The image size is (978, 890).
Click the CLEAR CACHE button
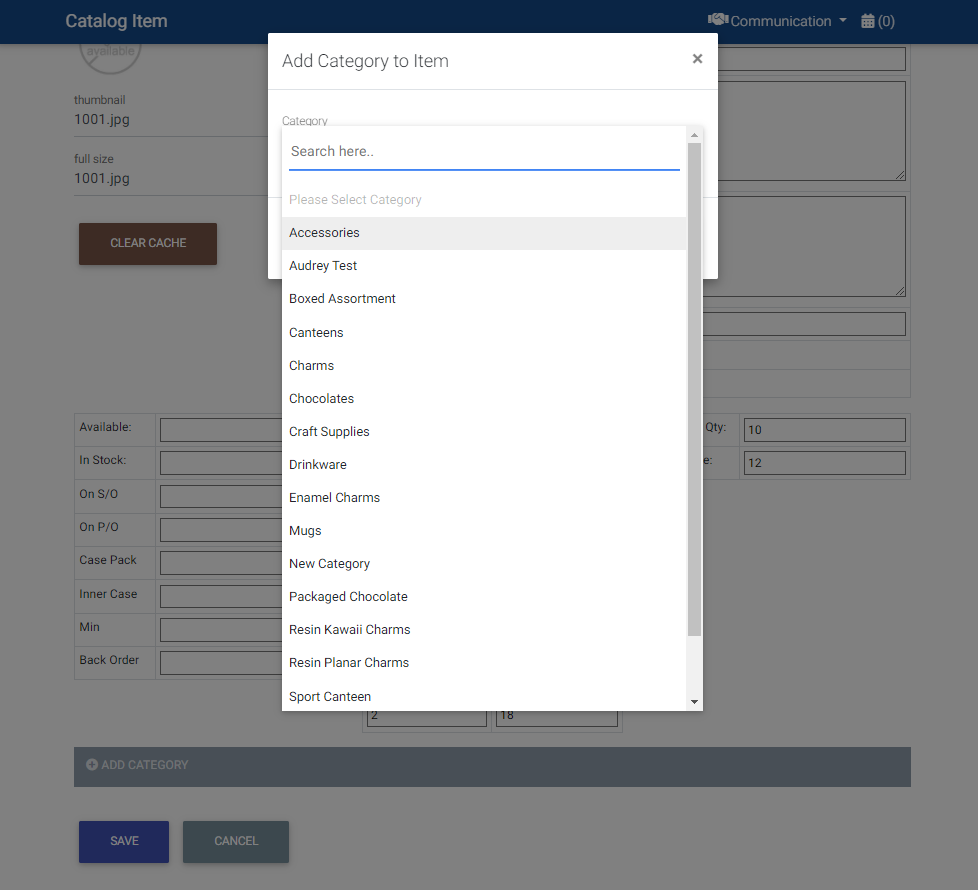pyautogui.click(x=147, y=243)
